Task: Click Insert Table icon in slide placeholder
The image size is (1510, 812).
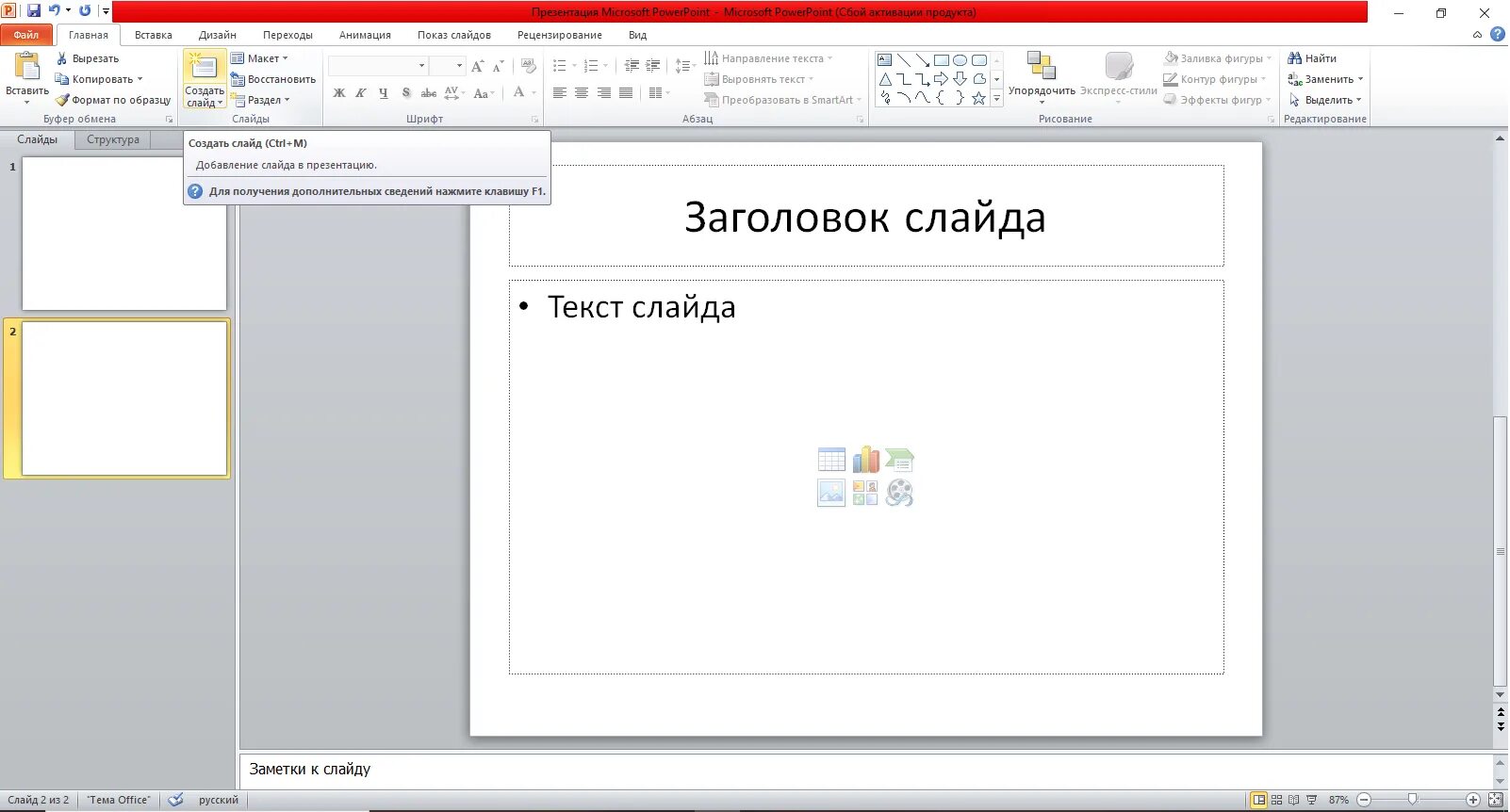Action: [831, 460]
